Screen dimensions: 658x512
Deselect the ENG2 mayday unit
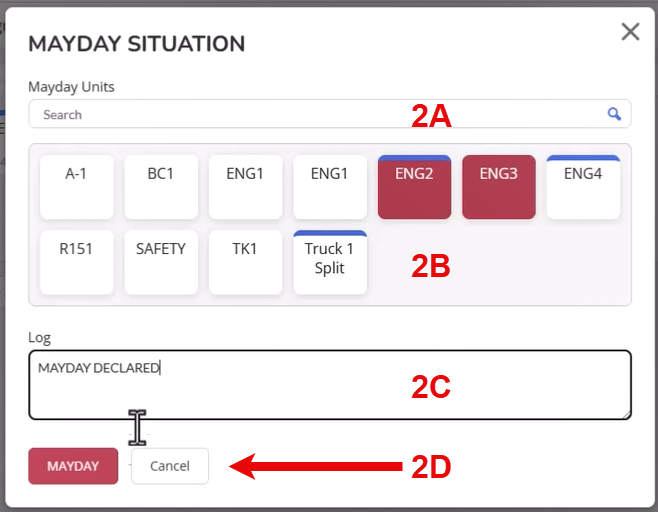[x=414, y=187]
